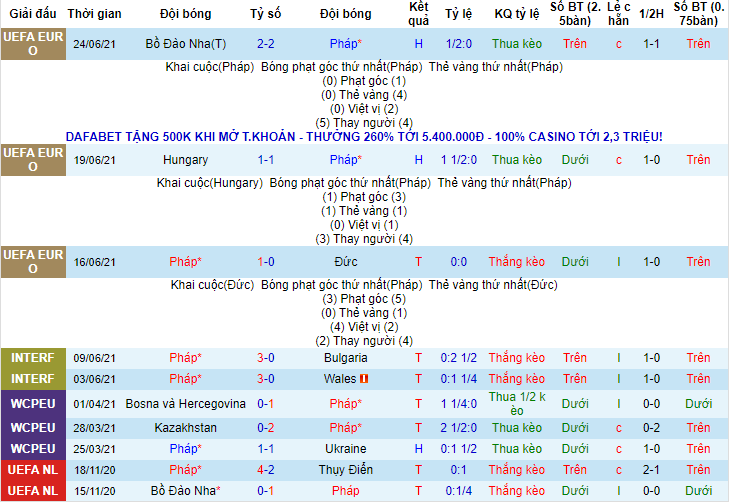Open the DAFABET promotional banner link

point(364,136)
